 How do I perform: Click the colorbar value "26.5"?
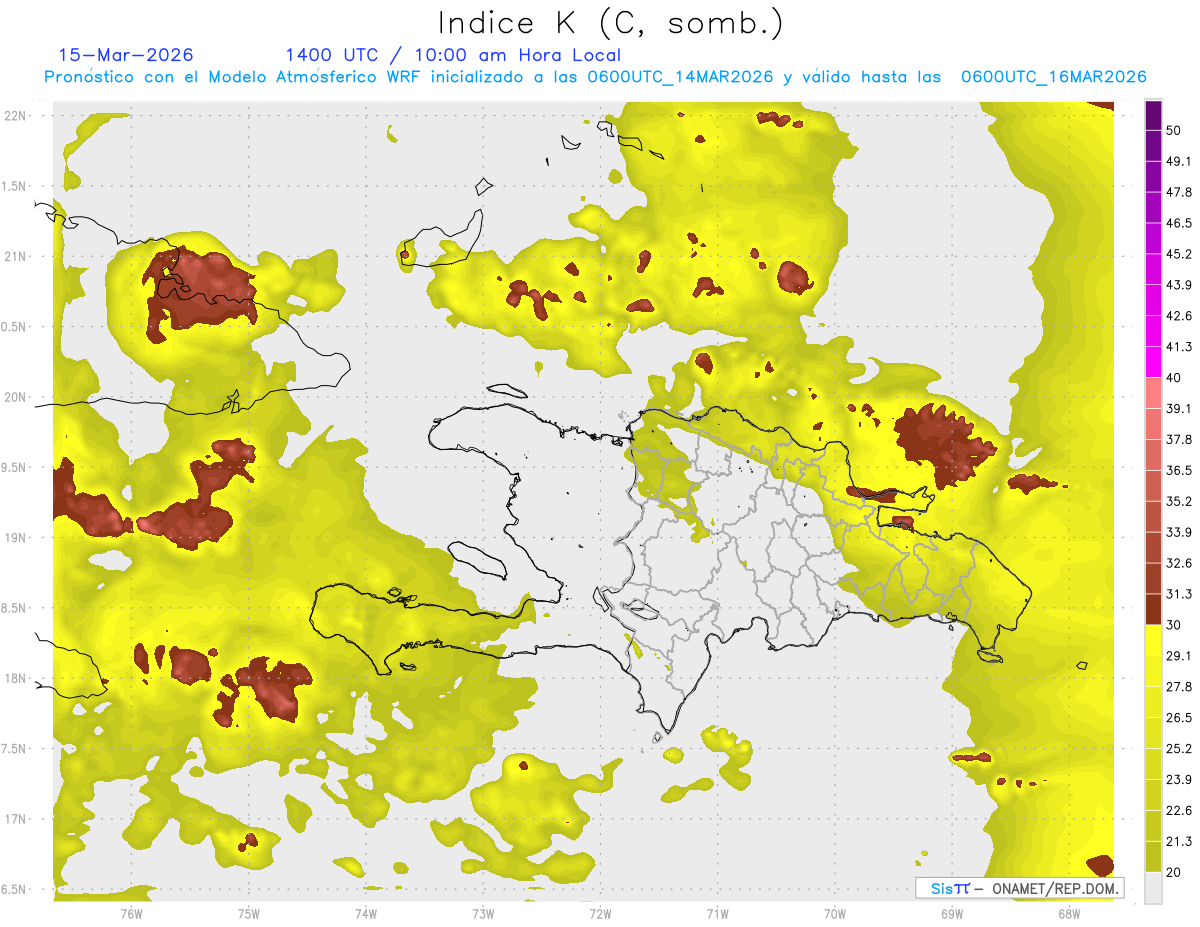pyautogui.click(x=1179, y=718)
